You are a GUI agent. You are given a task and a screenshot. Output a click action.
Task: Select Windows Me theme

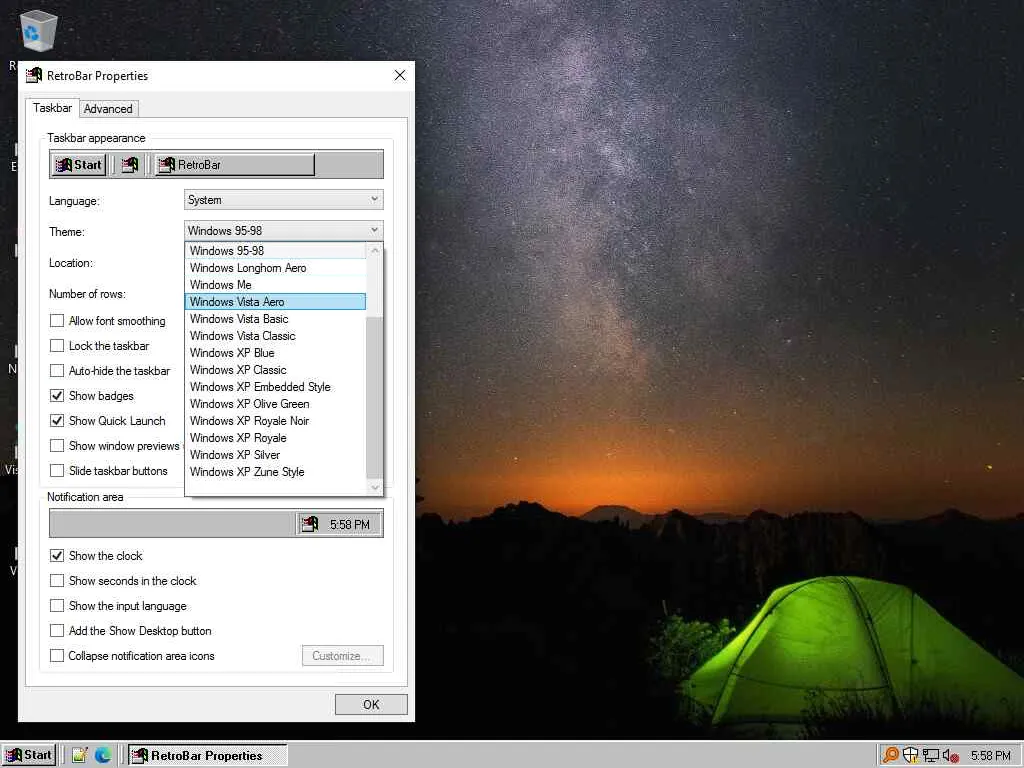pyautogui.click(x=276, y=285)
